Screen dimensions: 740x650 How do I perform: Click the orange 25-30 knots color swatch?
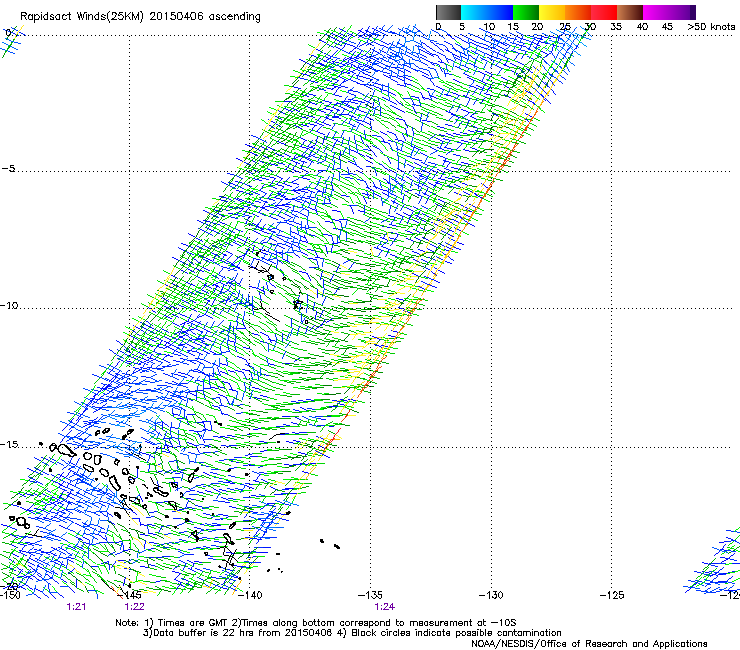tap(578, 12)
